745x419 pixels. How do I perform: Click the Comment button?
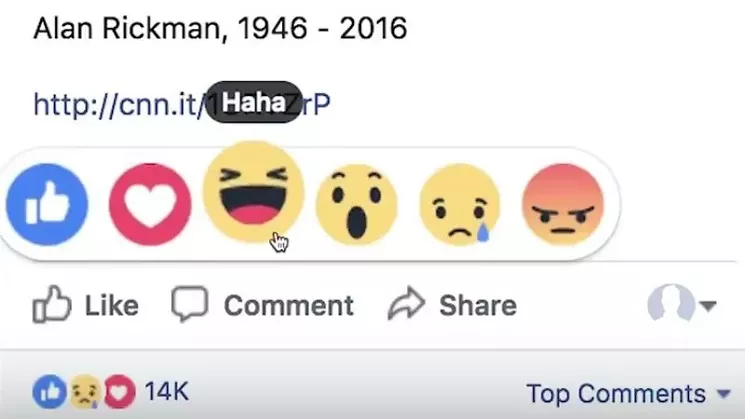pyautogui.click(x=262, y=305)
